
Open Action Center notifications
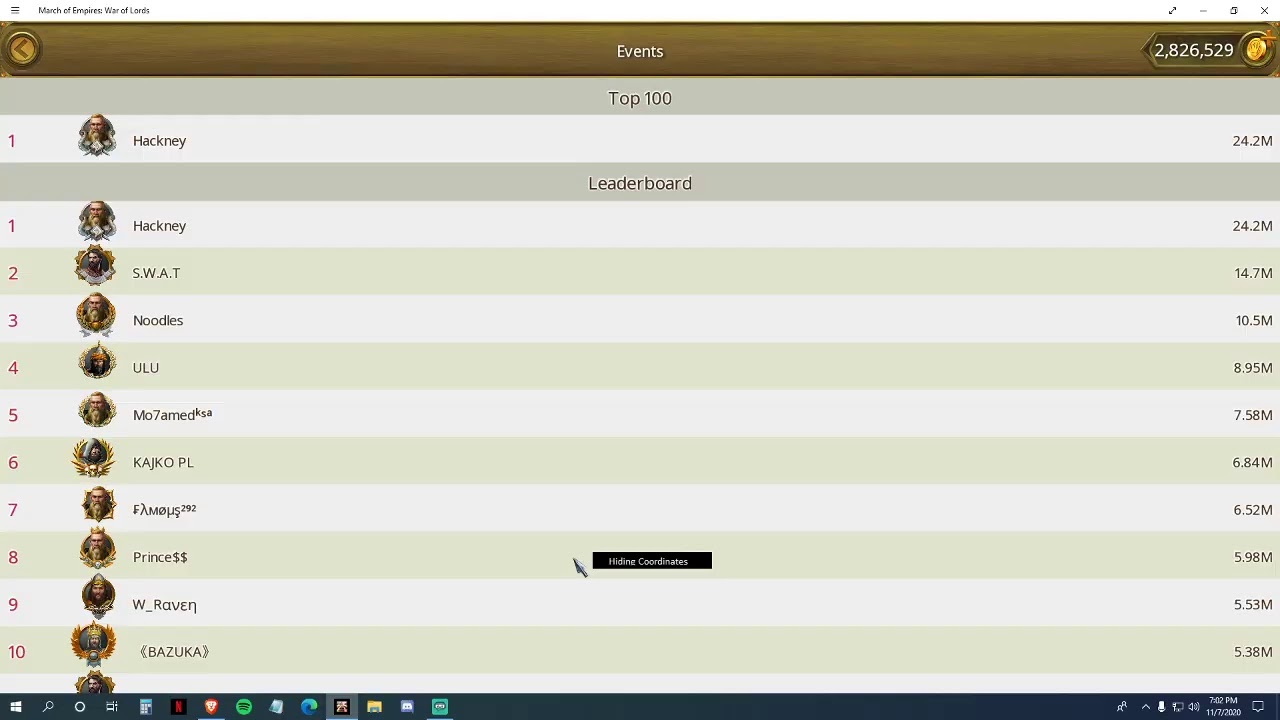pyautogui.click(x=1258, y=707)
